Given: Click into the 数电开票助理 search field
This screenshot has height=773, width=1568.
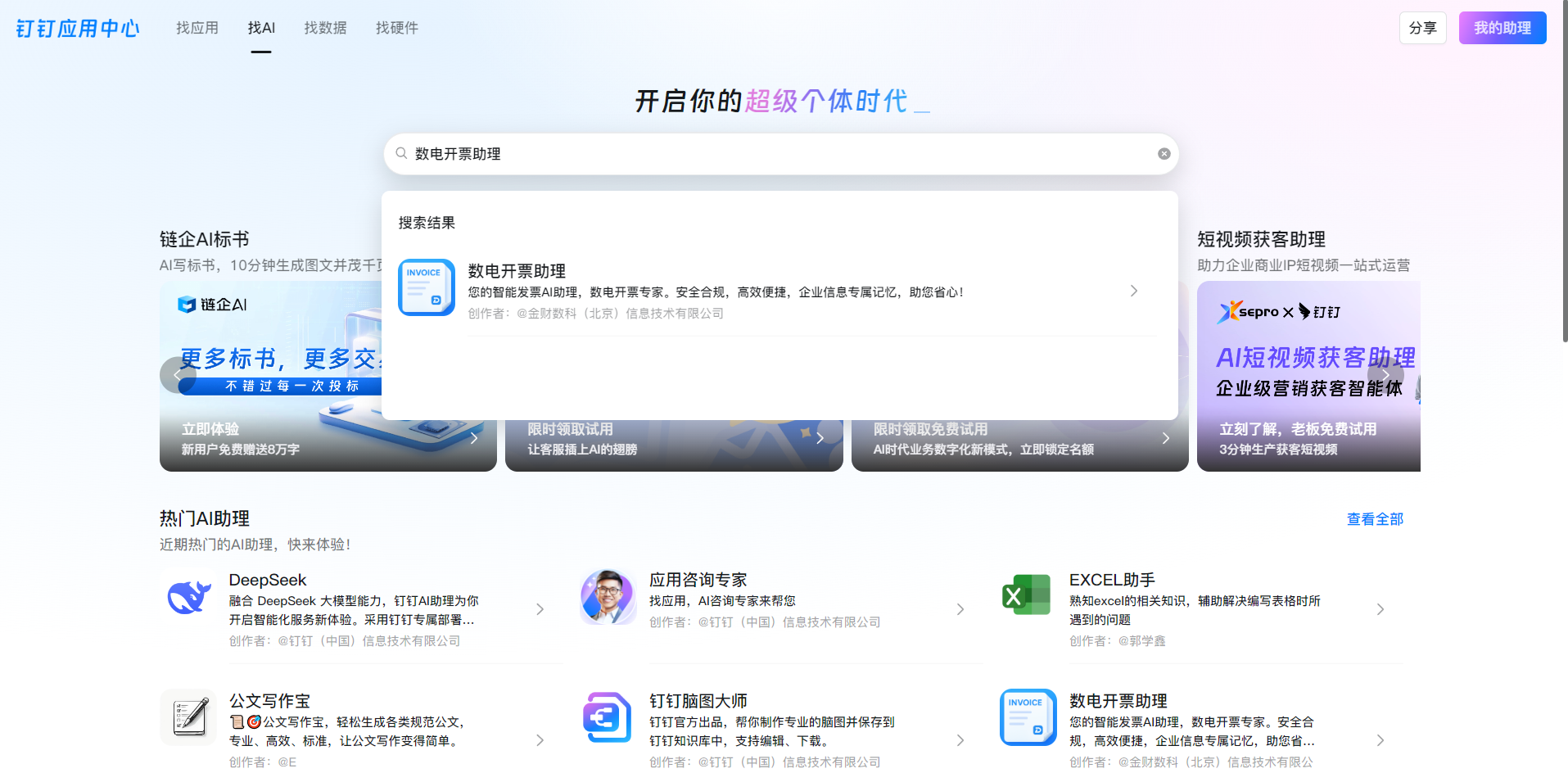Looking at the screenshot, I should pos(780,154).
